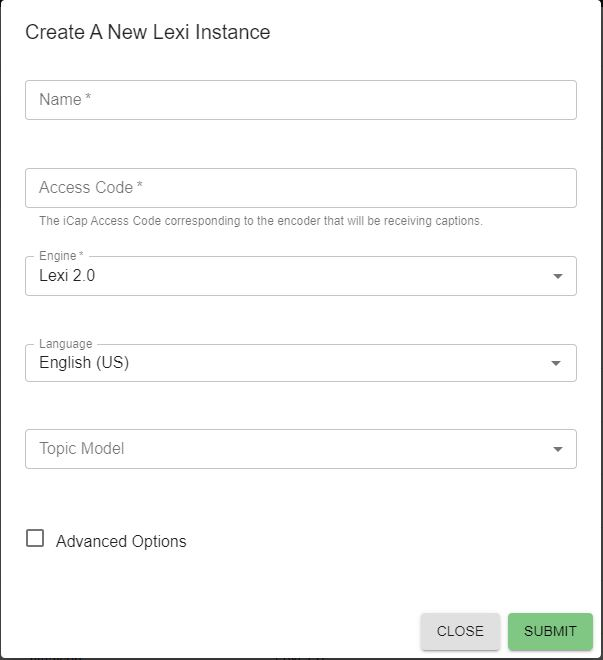Click the Topic Model placeholder text
This screenshot has width=603, height=660.
81,449
